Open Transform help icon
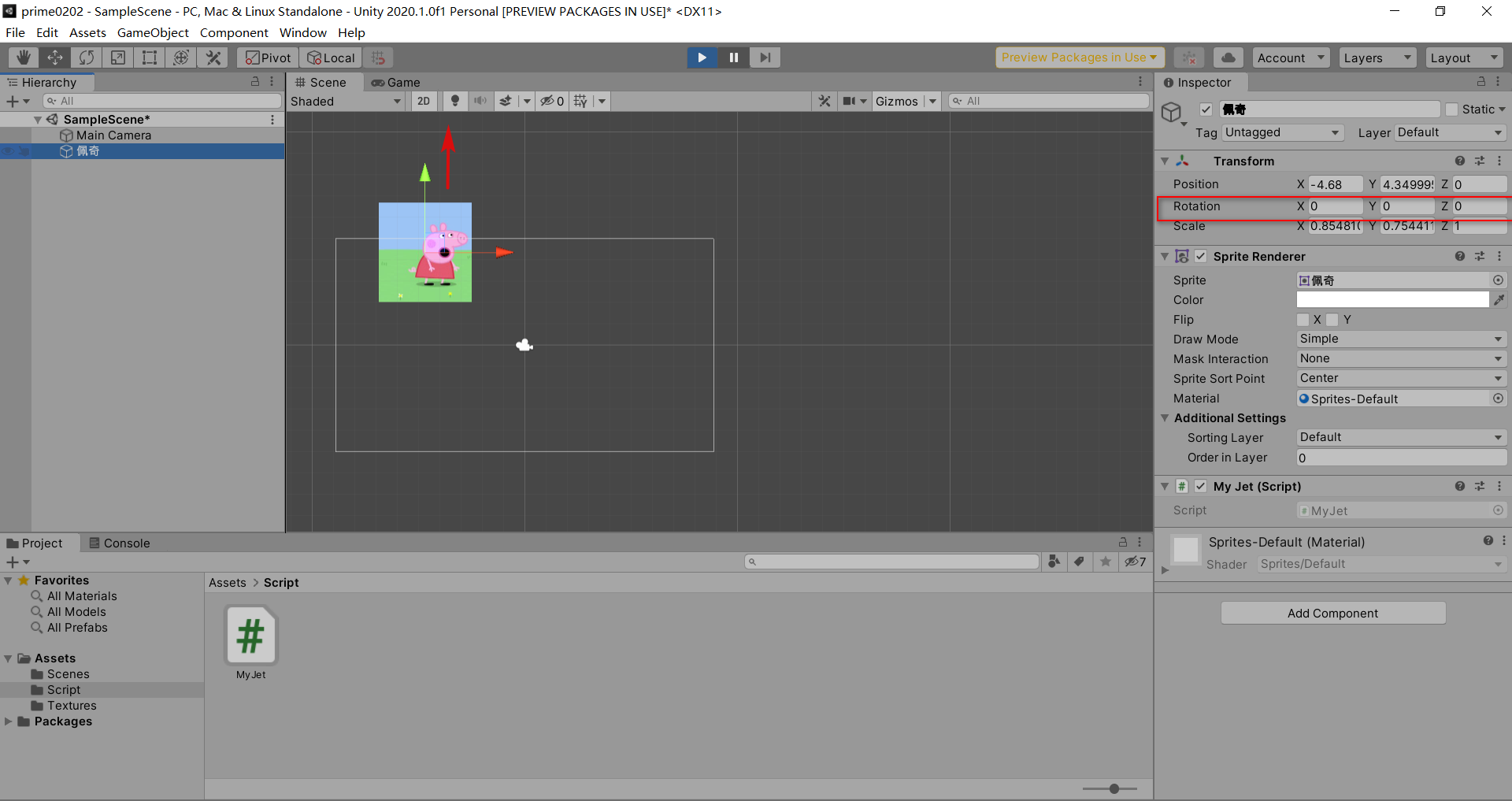Viewport: 1512px width, 801px height. tap(1460, 161)
